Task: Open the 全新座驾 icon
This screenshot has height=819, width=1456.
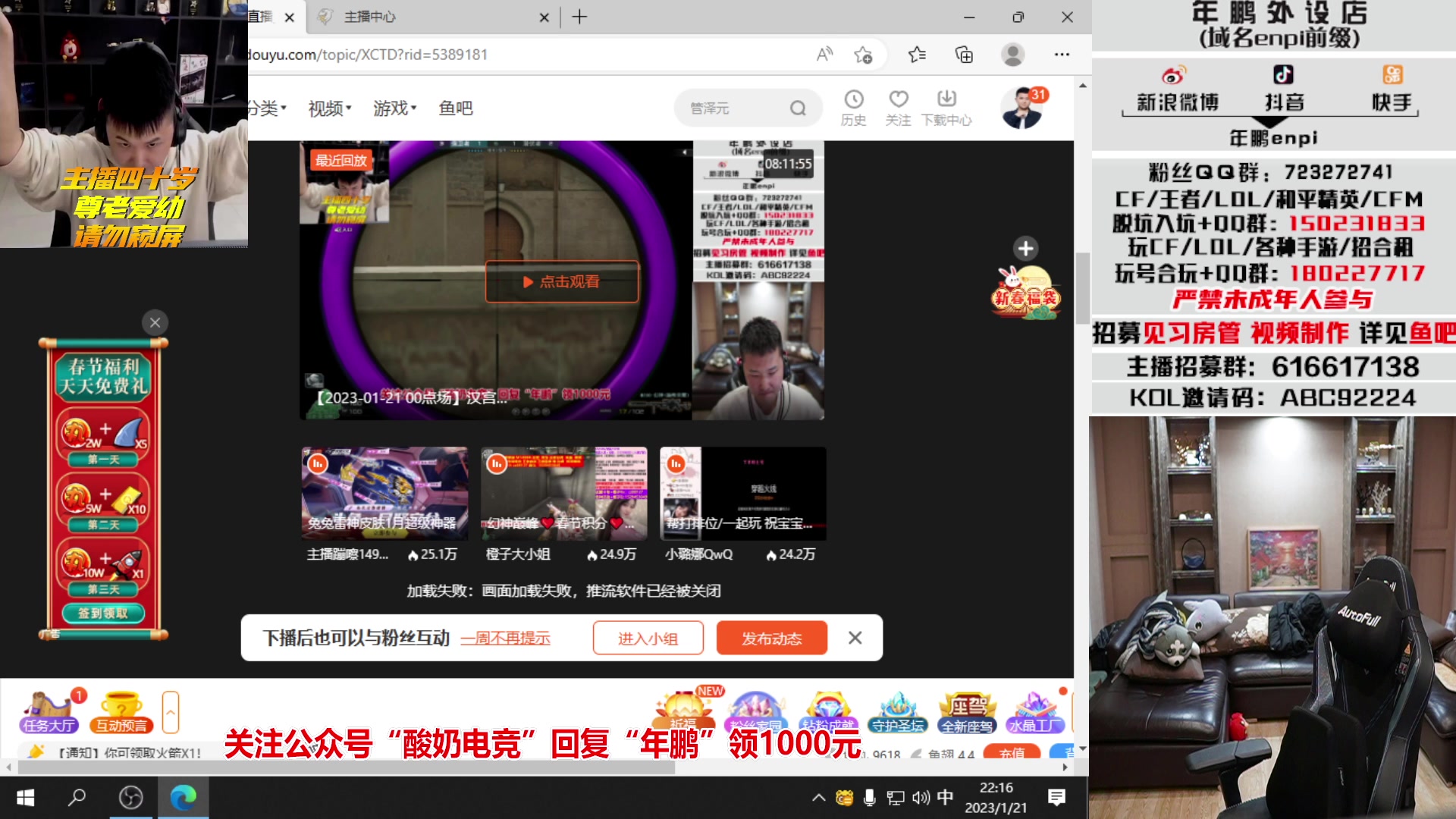Action: point(967,713)
